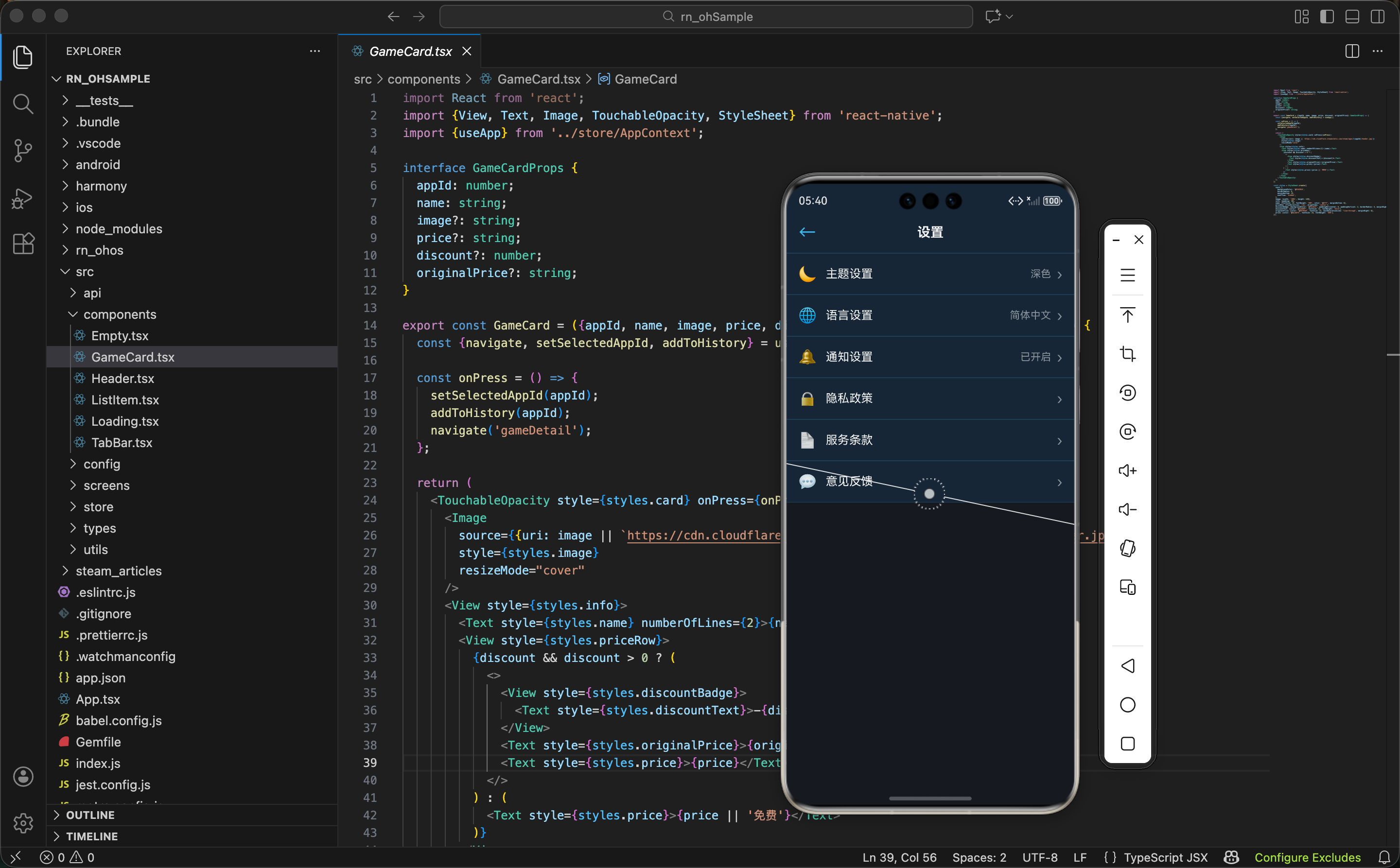Expand the OUTLINE section

tap(90, 815)
